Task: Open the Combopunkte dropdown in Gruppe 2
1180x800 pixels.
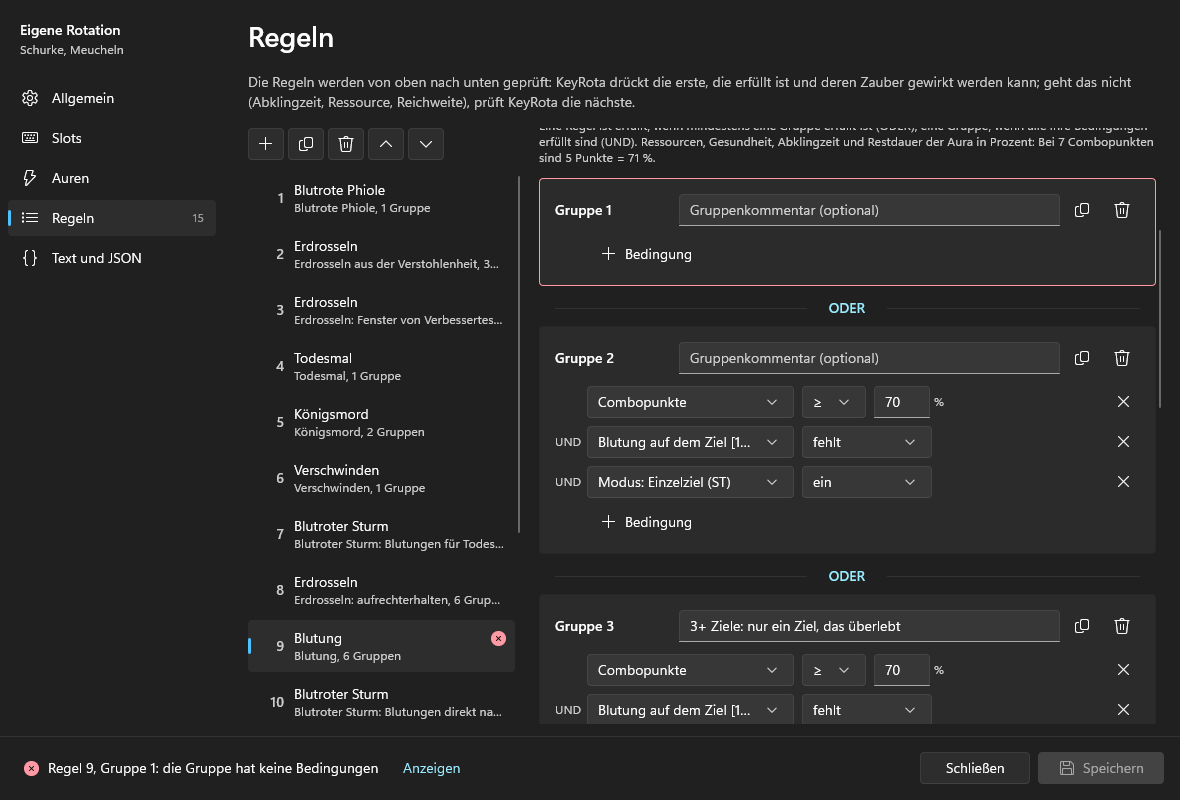Action: 690,402
